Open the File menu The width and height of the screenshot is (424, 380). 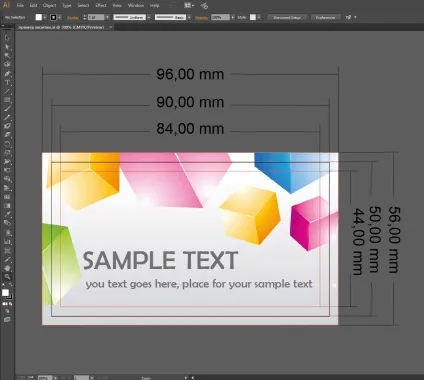pyautogui.click(x=20, y=5)
